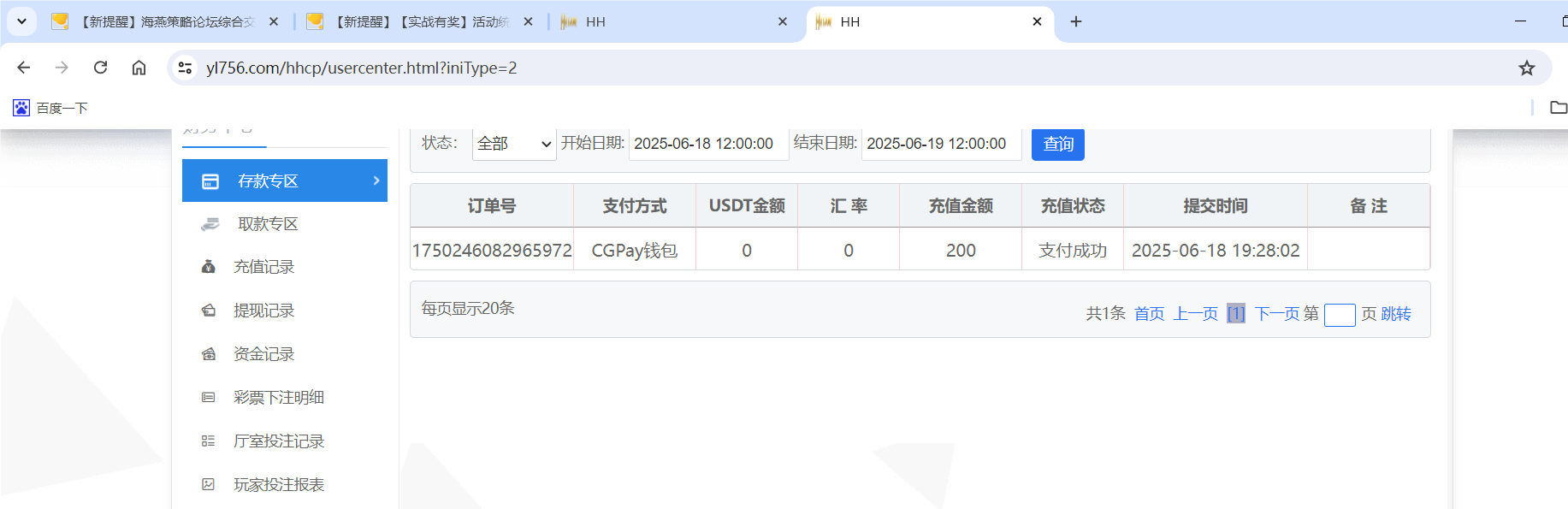The image size is (1568, 509).
Task: Click the 汇率 column header
Action: (x=849, y=206)
